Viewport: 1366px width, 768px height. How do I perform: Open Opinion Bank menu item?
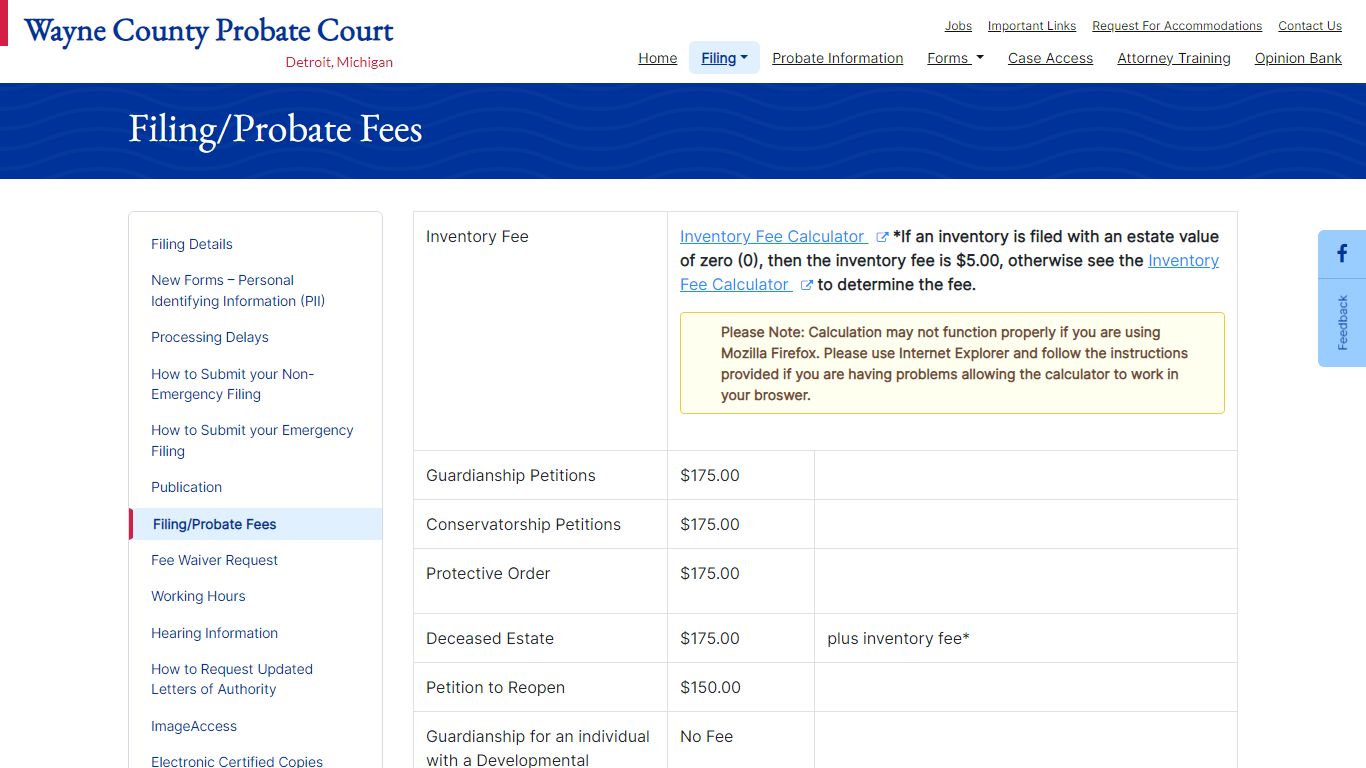(1298, 58)
